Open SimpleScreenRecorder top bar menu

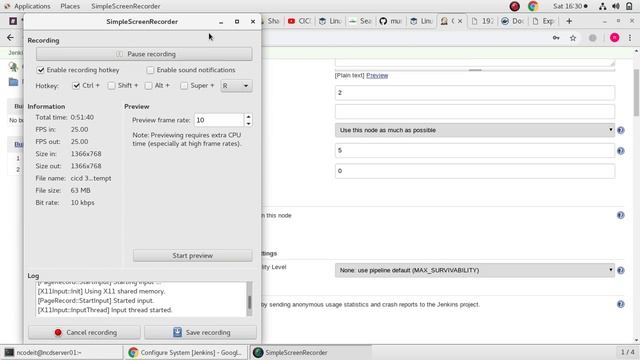tap(126, 6)
